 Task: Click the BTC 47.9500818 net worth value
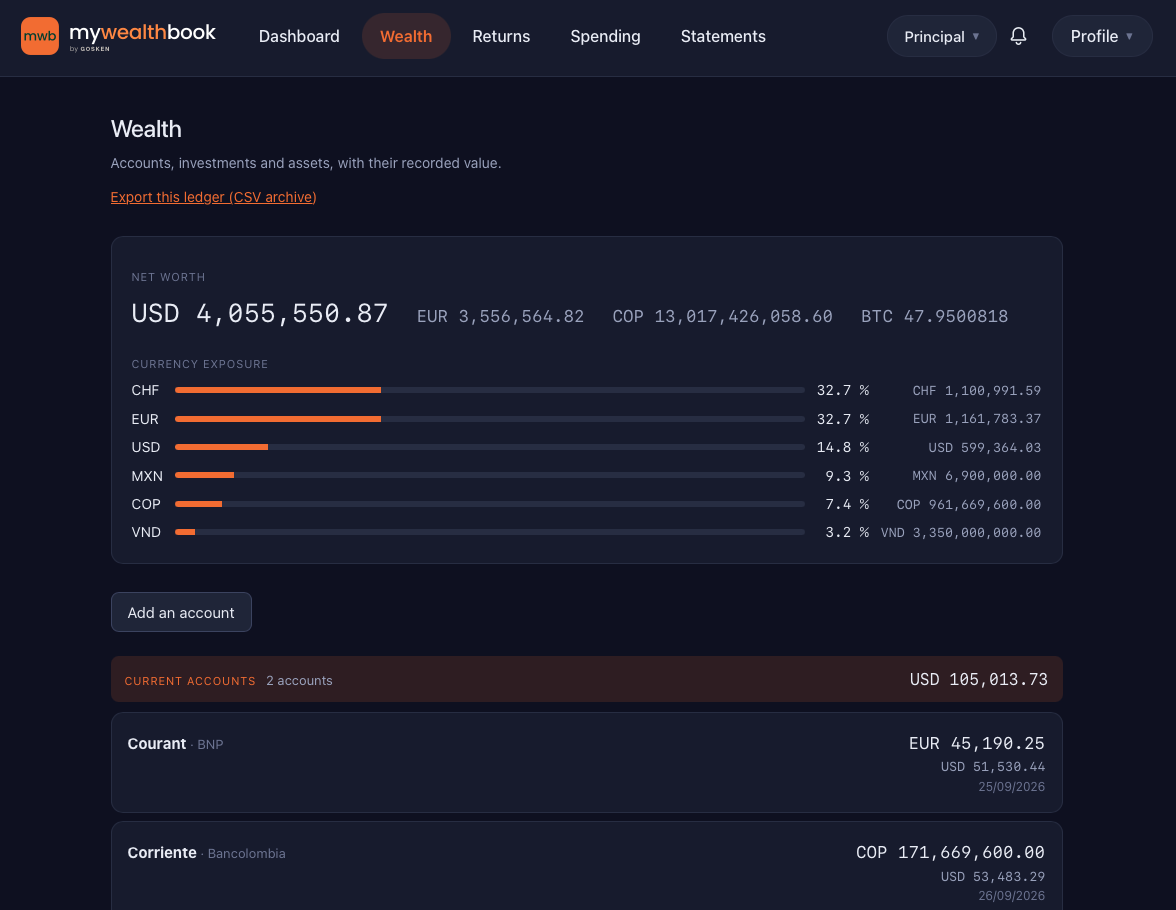pyautogui.click(x=934, y=317)
